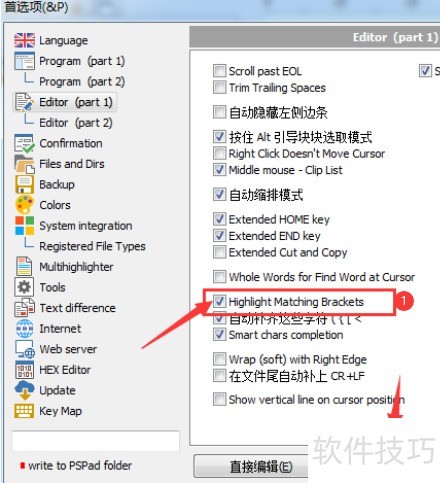The height and width of the screenshot is (483, 440).
Task: Select the Key Map keyboard icon
Action: pyautogui.click(x=24, y=411)
